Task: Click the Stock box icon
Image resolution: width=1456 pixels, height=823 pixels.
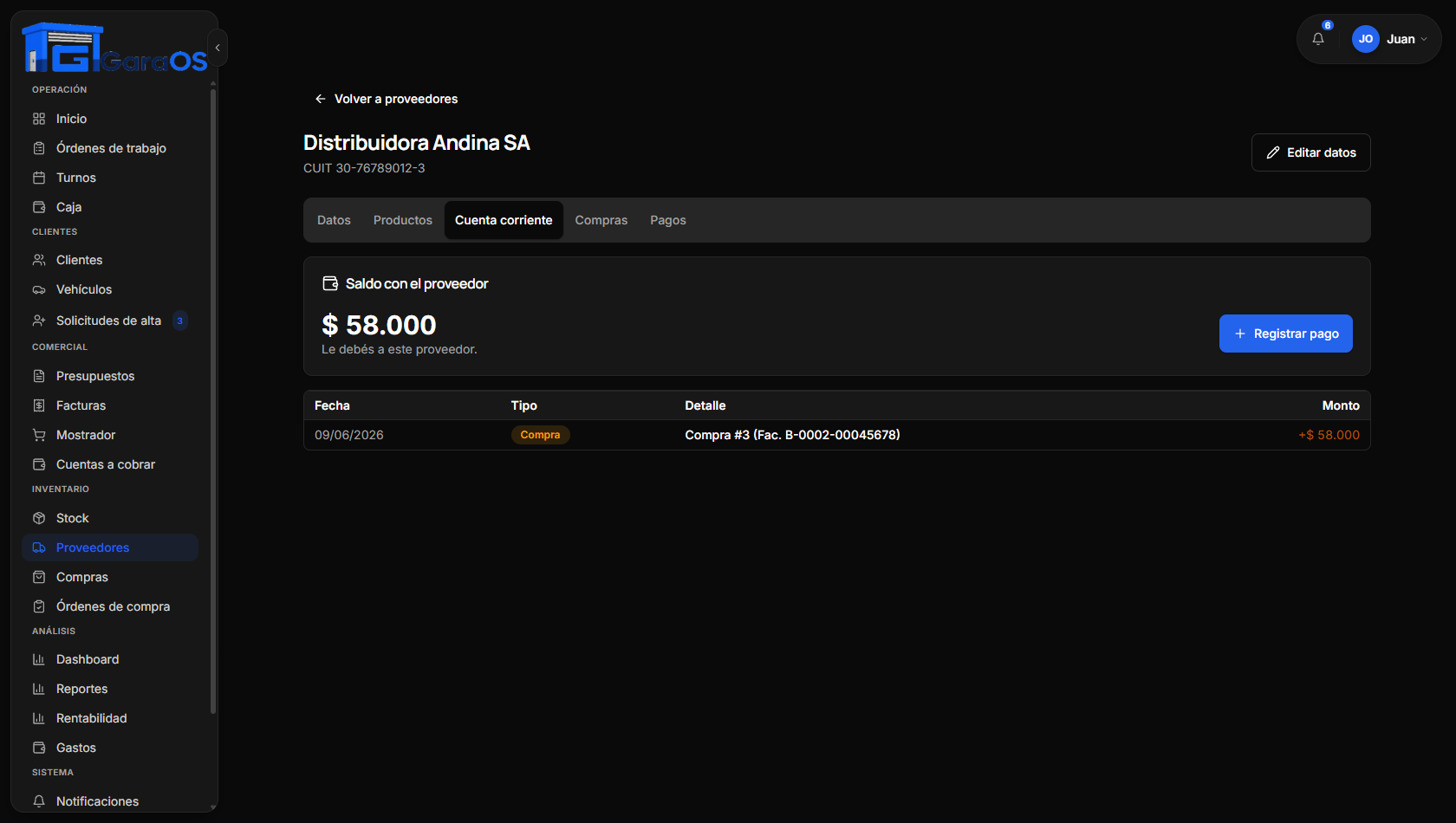Action: 39,518
